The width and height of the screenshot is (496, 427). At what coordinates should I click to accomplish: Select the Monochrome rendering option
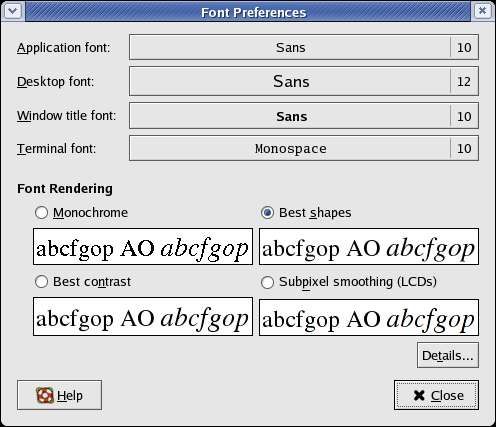point(41,213)
